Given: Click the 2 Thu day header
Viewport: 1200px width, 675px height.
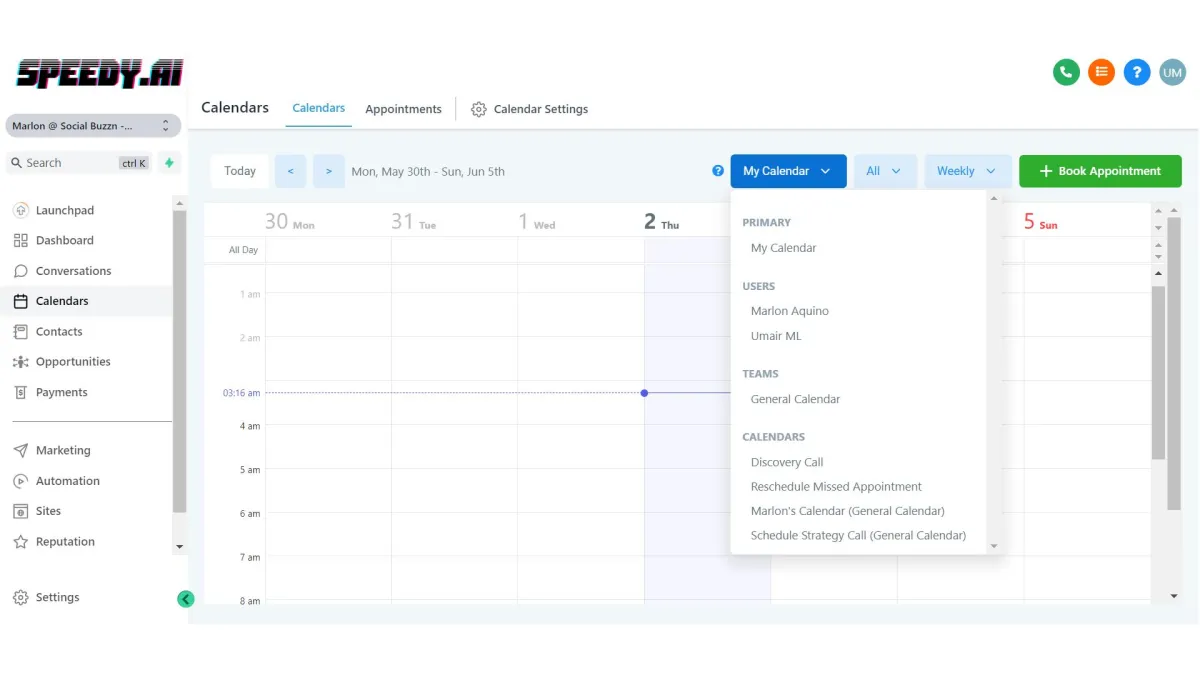Looking at the screenshot, I should coord(661,221).
